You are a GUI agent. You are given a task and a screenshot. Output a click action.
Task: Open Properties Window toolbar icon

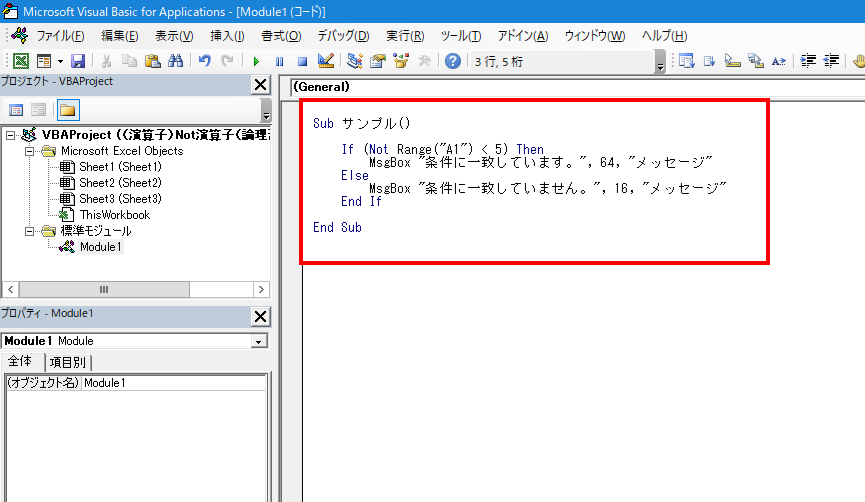point(378,61)
